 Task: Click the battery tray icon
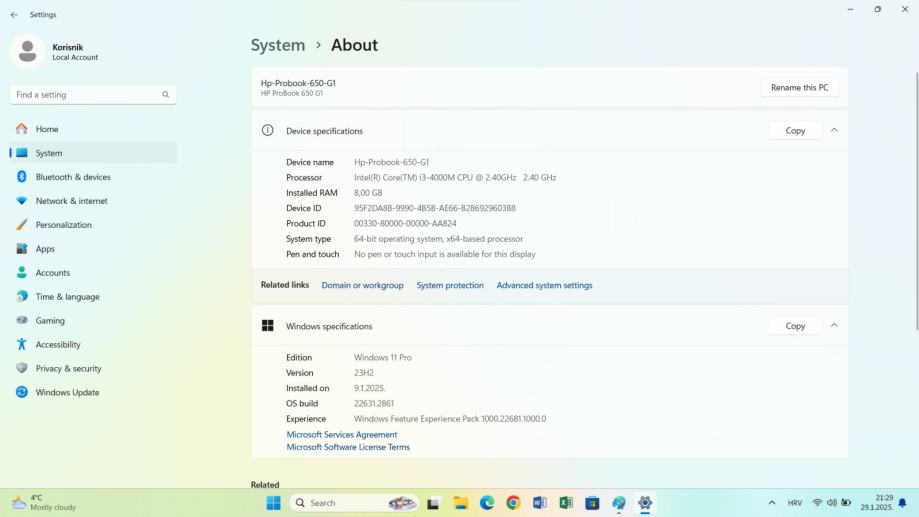point(846,503)
